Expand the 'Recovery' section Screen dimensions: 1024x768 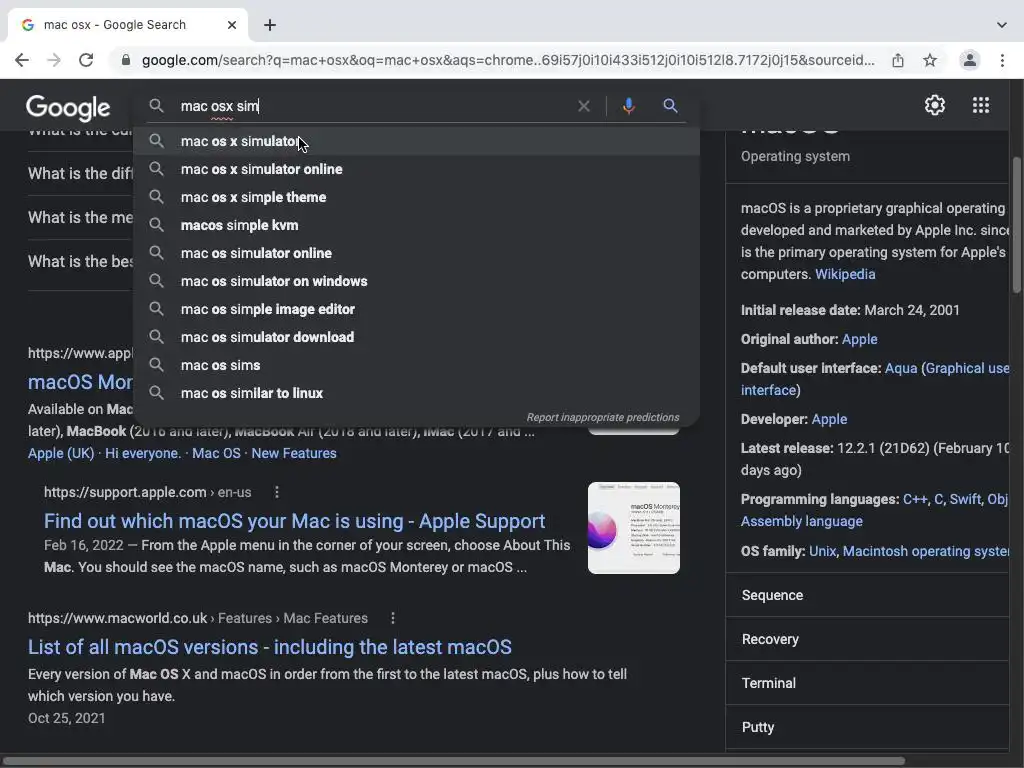point(867,639)
